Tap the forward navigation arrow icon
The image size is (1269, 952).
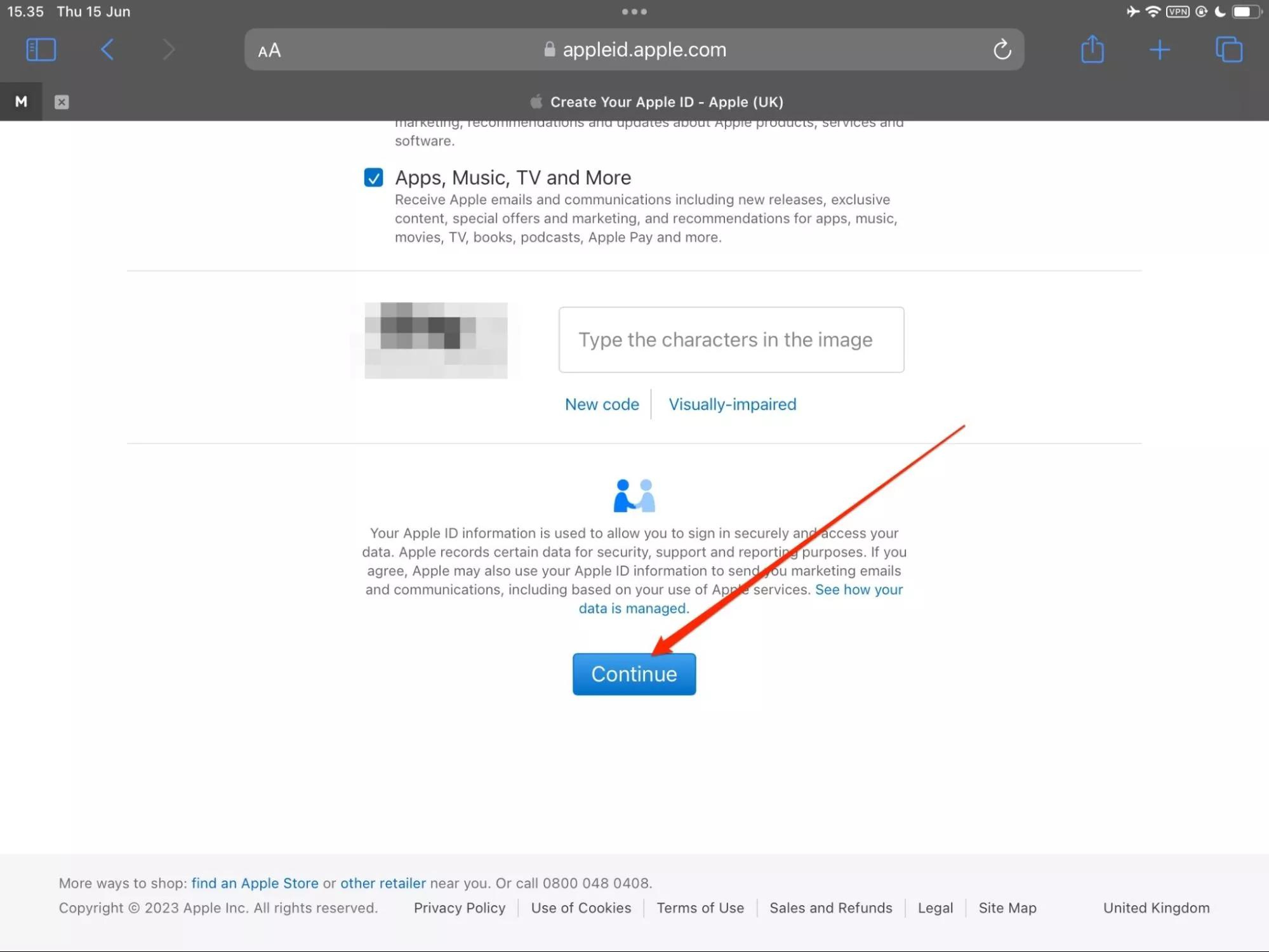tap(167, 49)
